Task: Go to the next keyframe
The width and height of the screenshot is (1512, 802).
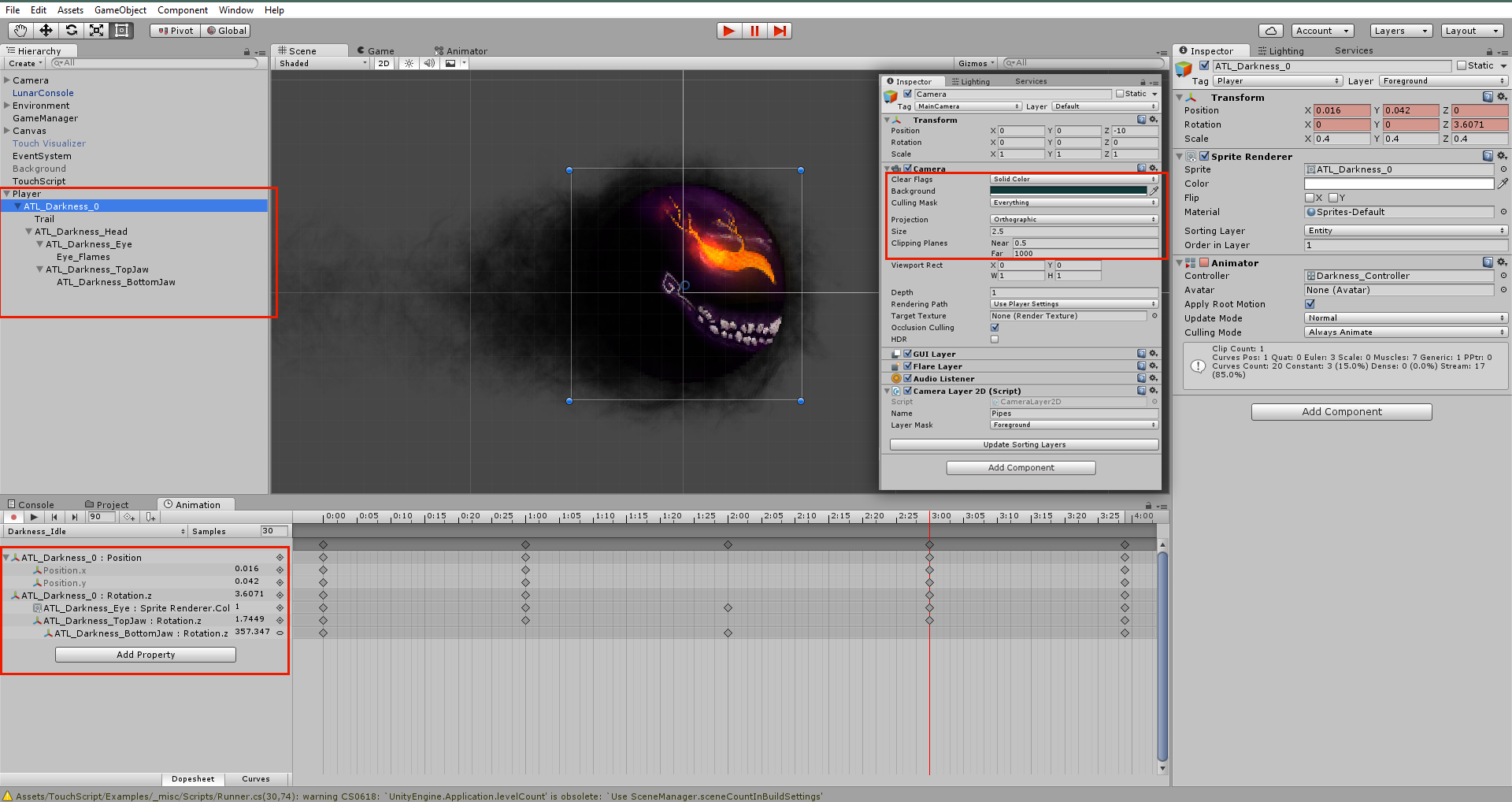Action: (x=75, y=518)
